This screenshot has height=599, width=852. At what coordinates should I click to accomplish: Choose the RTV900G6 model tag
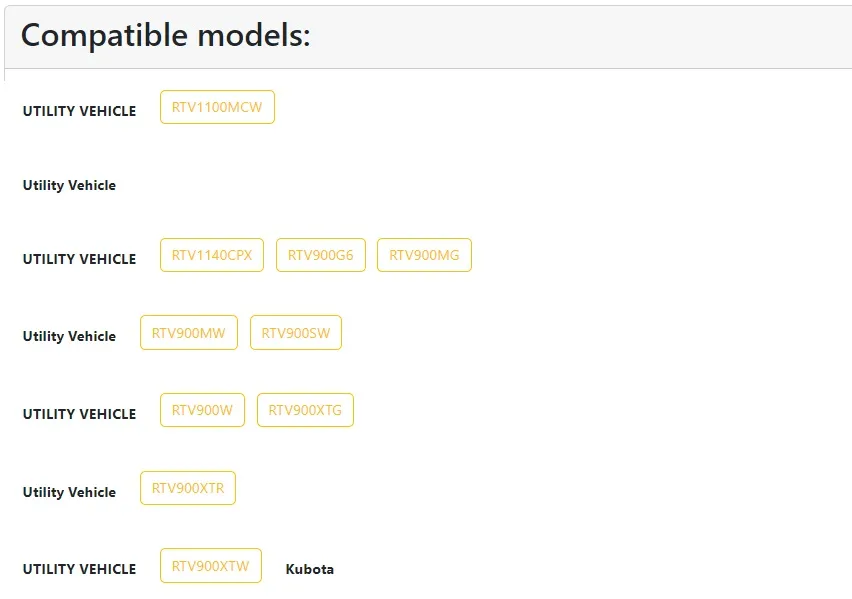coord(321,255)
